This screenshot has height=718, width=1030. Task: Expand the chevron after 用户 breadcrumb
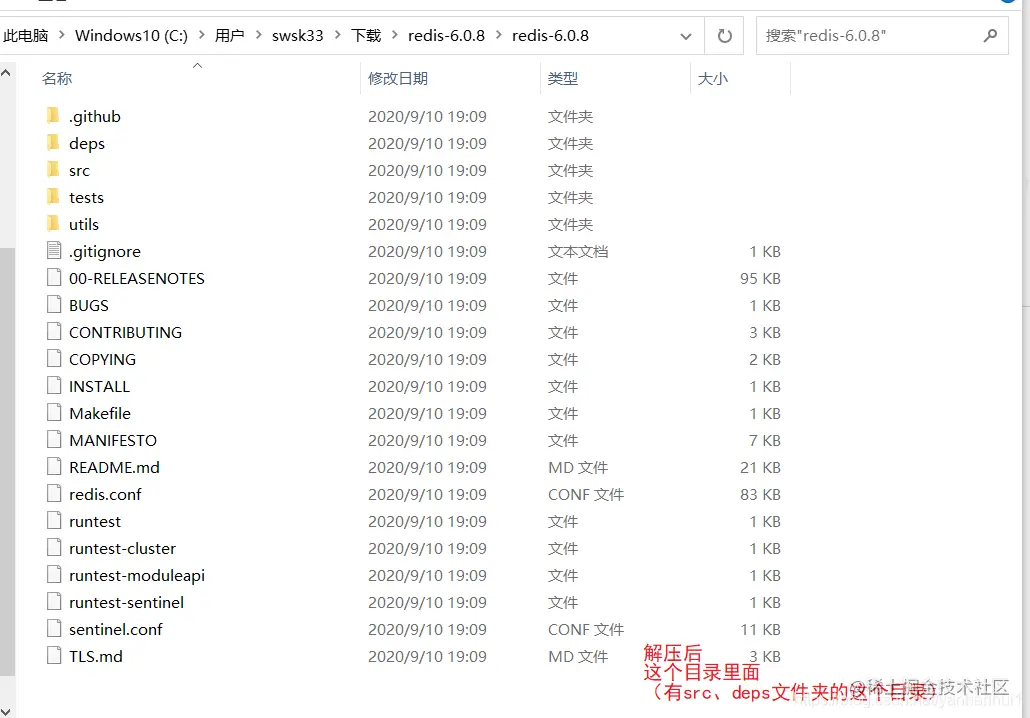(x=258, y=35)
